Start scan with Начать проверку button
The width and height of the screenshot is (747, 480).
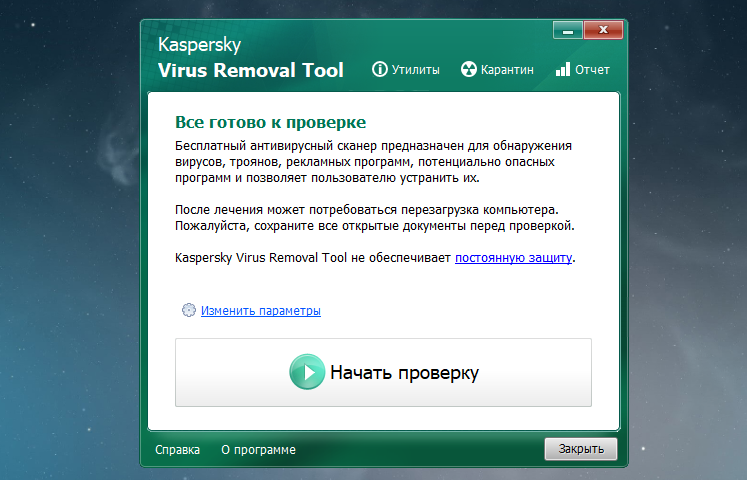point(384,372)
